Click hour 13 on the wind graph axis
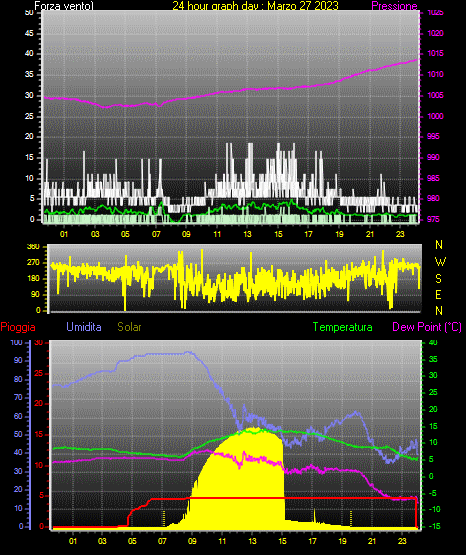The height and width of the screenshot is (555, 466). pyautogui.click(x=247, y=234)
